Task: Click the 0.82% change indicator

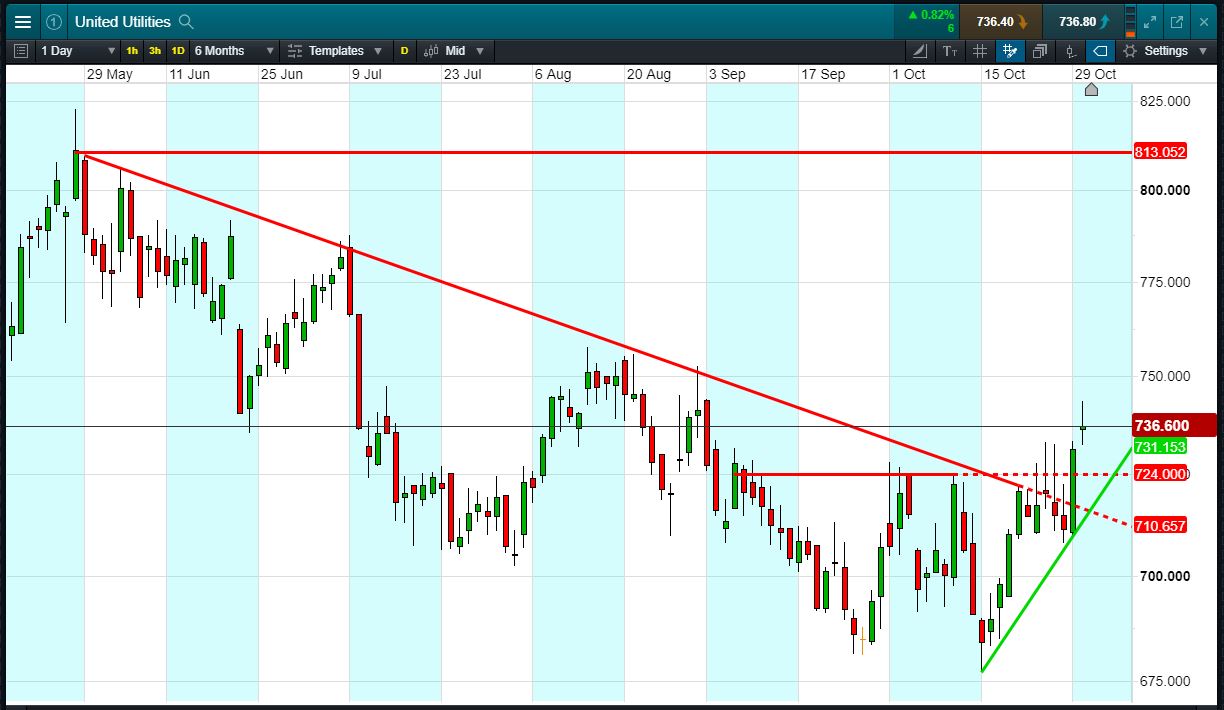Action: coord(930,15)
